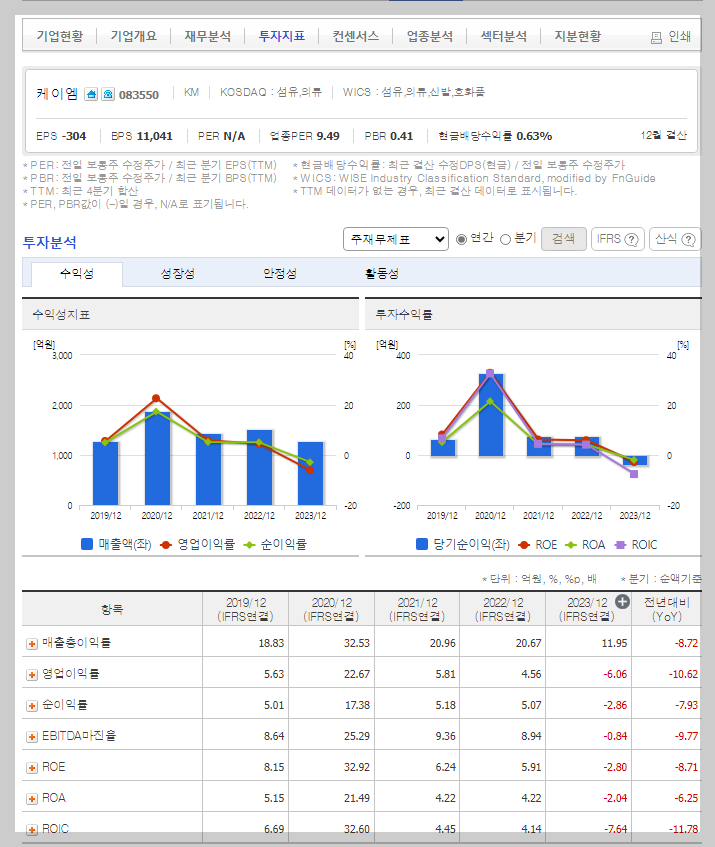Image resolution: width=715 pixels, height=847 pixels.
Task: Click the value -9.77 in EBITDA마진율 row
Action: pyautogui.click(x=686, y=736)
